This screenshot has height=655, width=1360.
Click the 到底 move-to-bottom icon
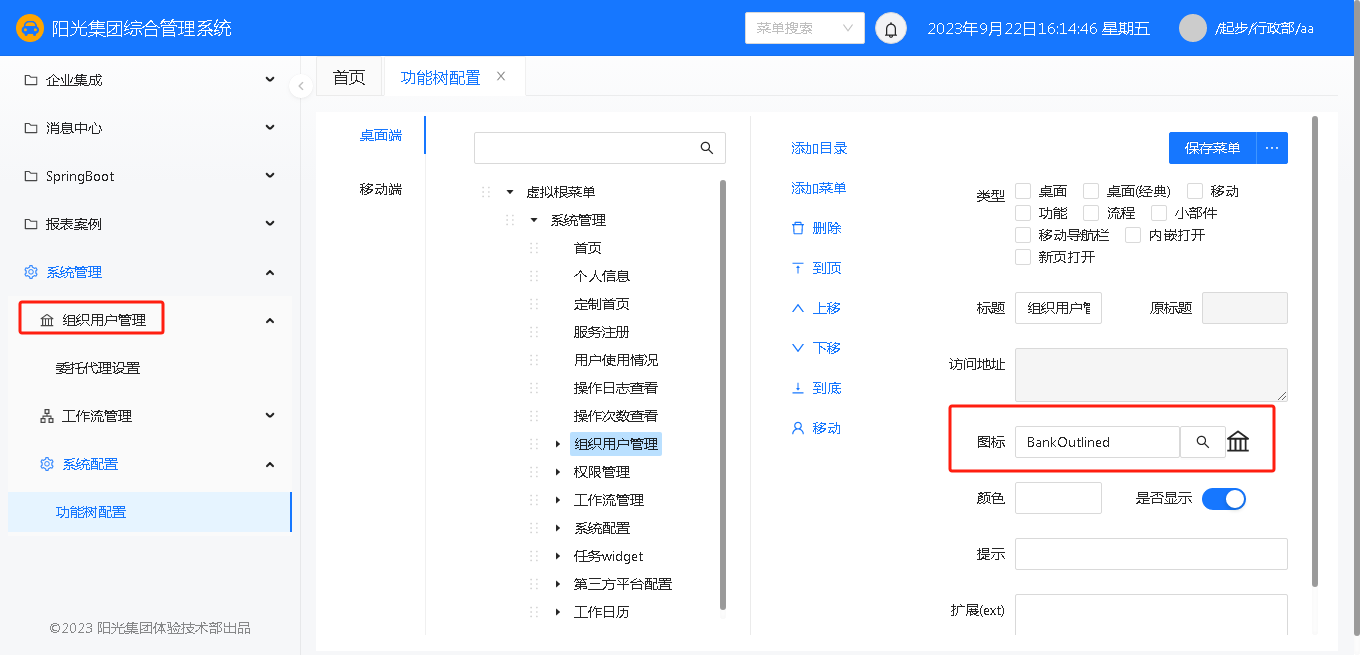coord(798,388)
